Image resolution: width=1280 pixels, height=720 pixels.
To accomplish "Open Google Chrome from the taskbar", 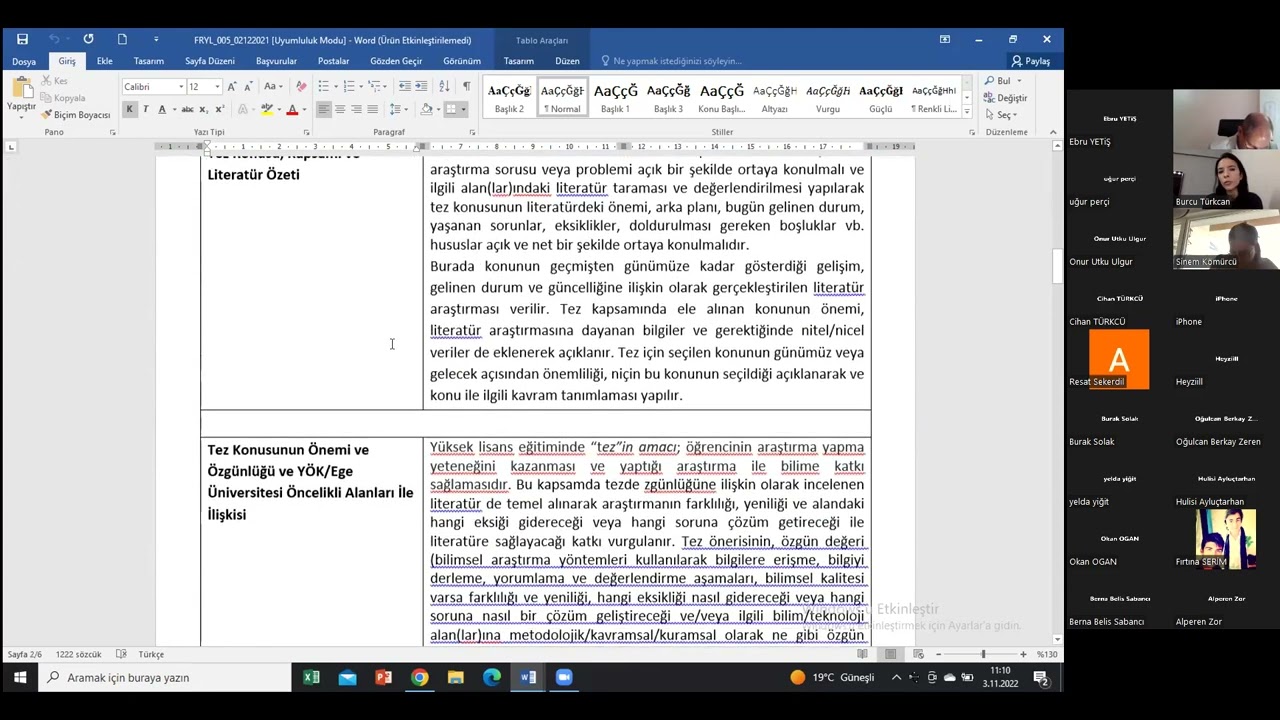I will click(419, 677).
